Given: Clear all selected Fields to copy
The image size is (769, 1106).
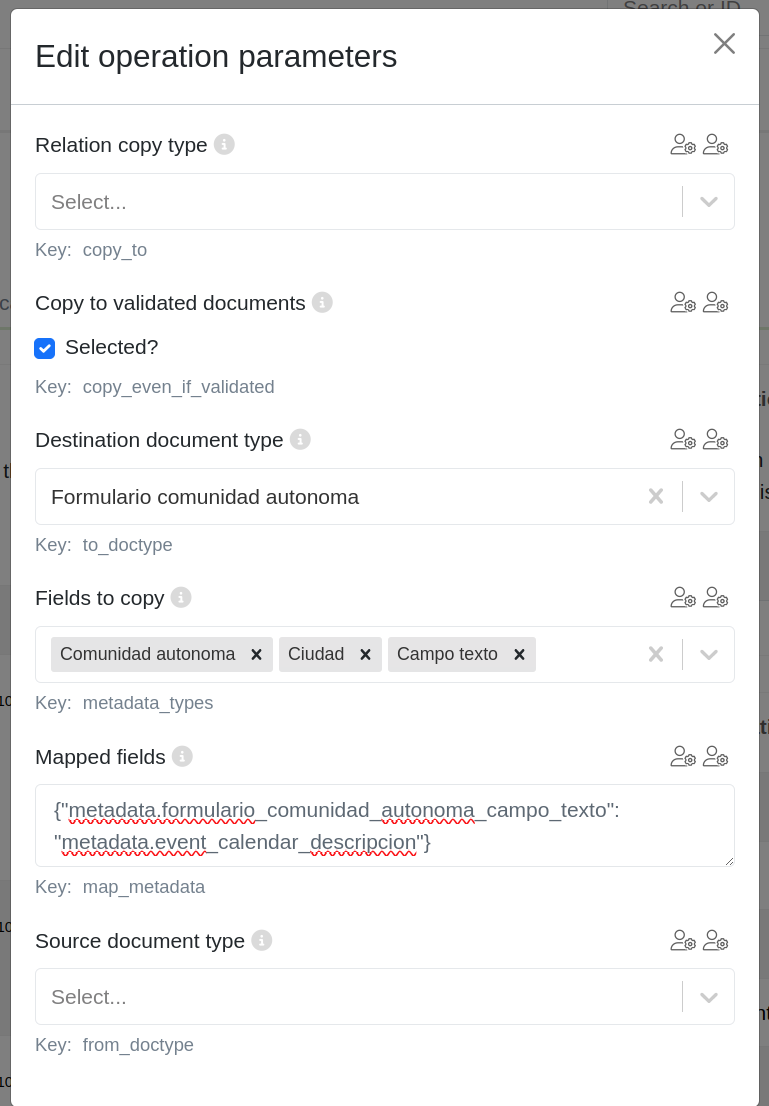Looking at the screenshot, I should 656,654.
